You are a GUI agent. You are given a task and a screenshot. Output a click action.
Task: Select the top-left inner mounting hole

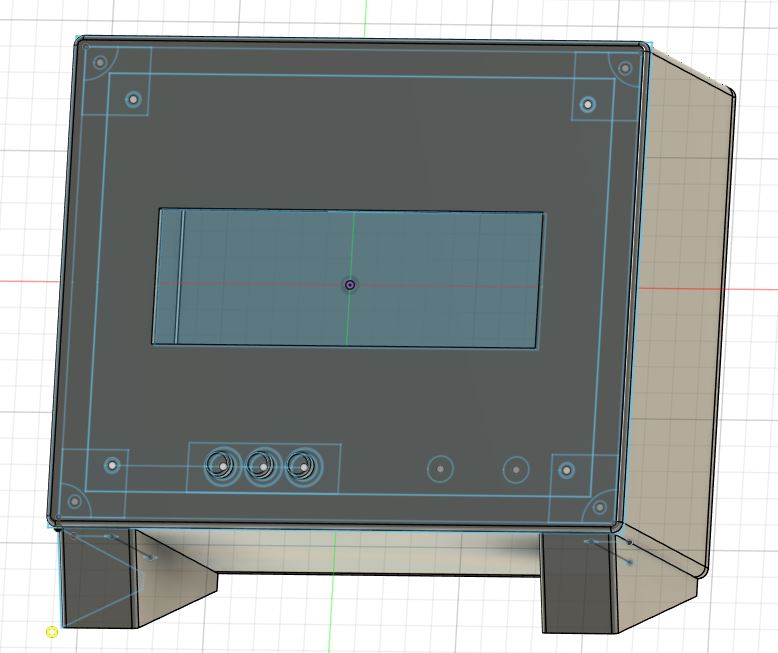133,99
